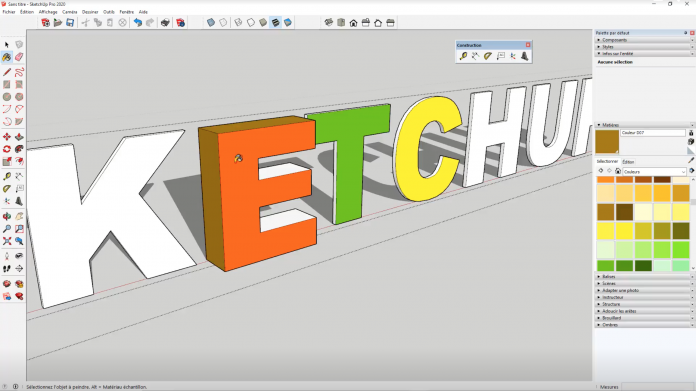Switch to the house Front view

pyautogui.click(x=353, y=23)
